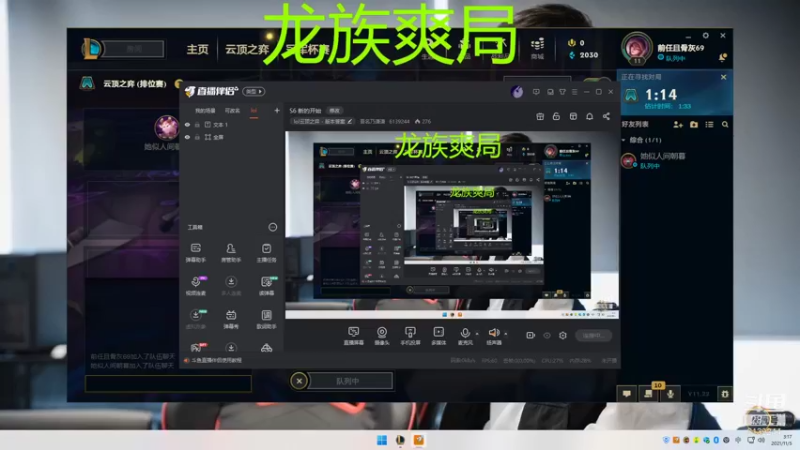Open 视频连麦 tool in the toolbox
This screenshot has width=800, height=450.
pos(195,286)
